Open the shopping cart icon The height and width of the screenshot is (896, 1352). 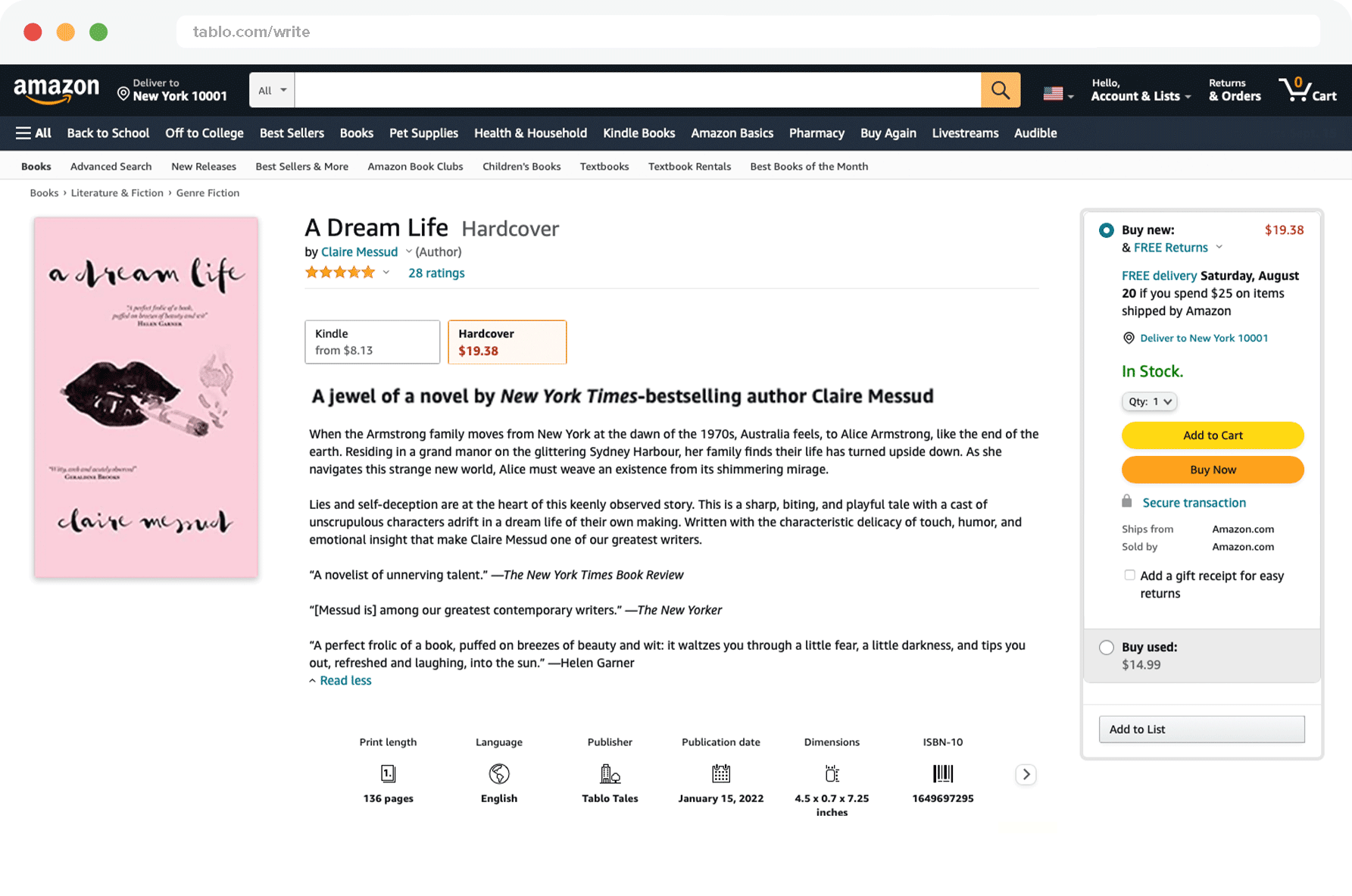click(1307, 90)
